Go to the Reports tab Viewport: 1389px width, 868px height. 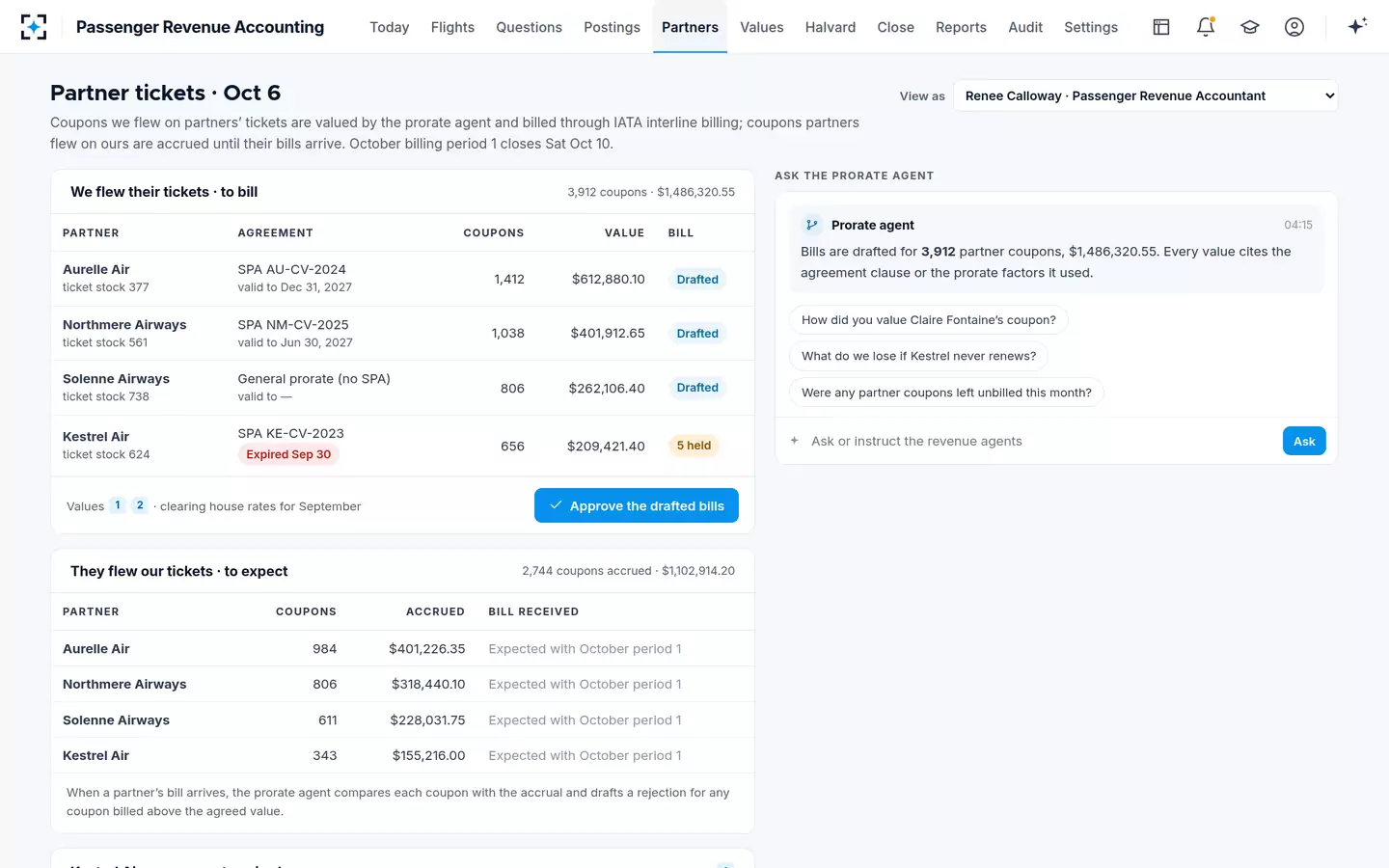961,27
